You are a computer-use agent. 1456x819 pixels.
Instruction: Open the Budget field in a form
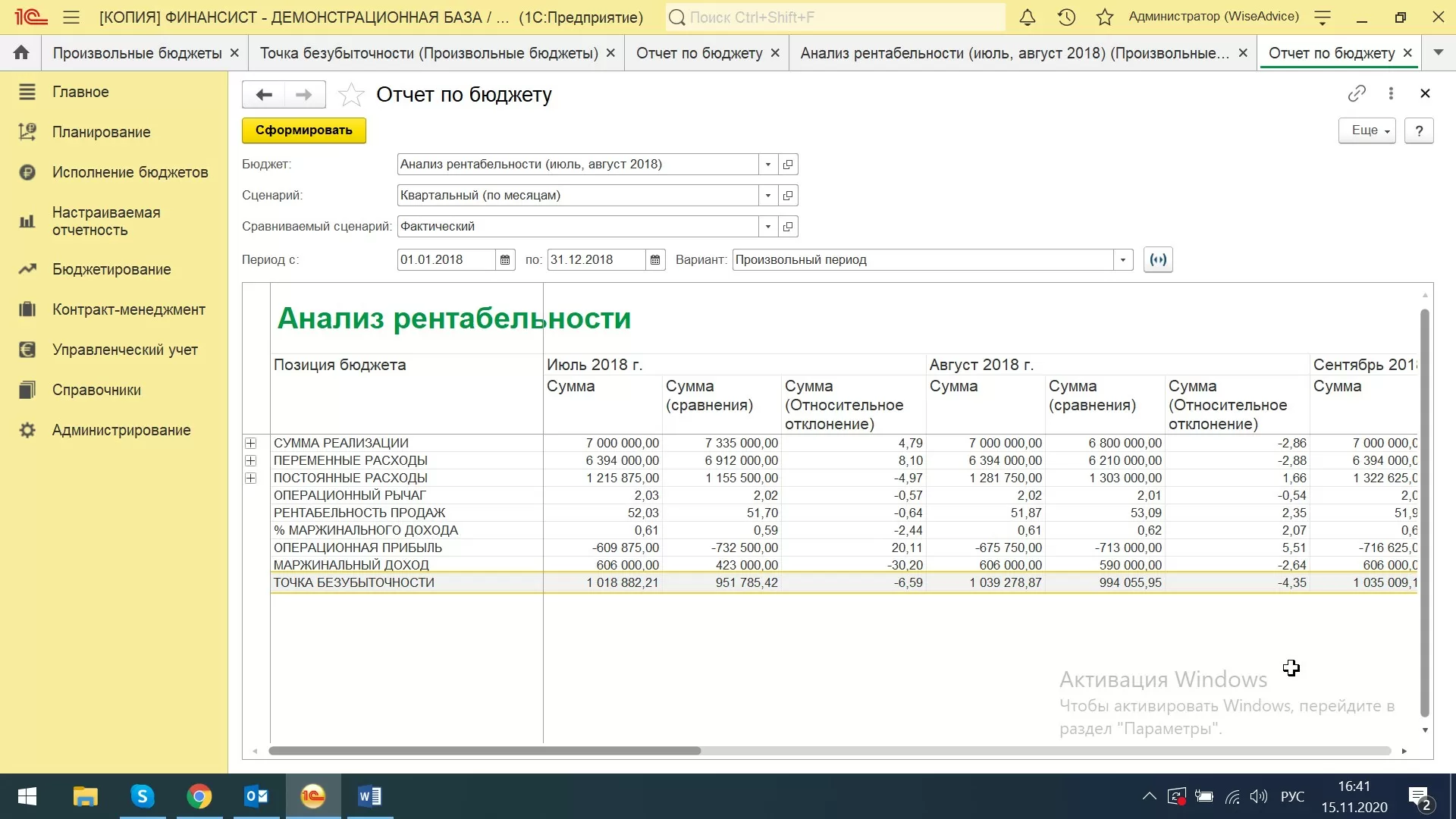click(x=788, y=165)
